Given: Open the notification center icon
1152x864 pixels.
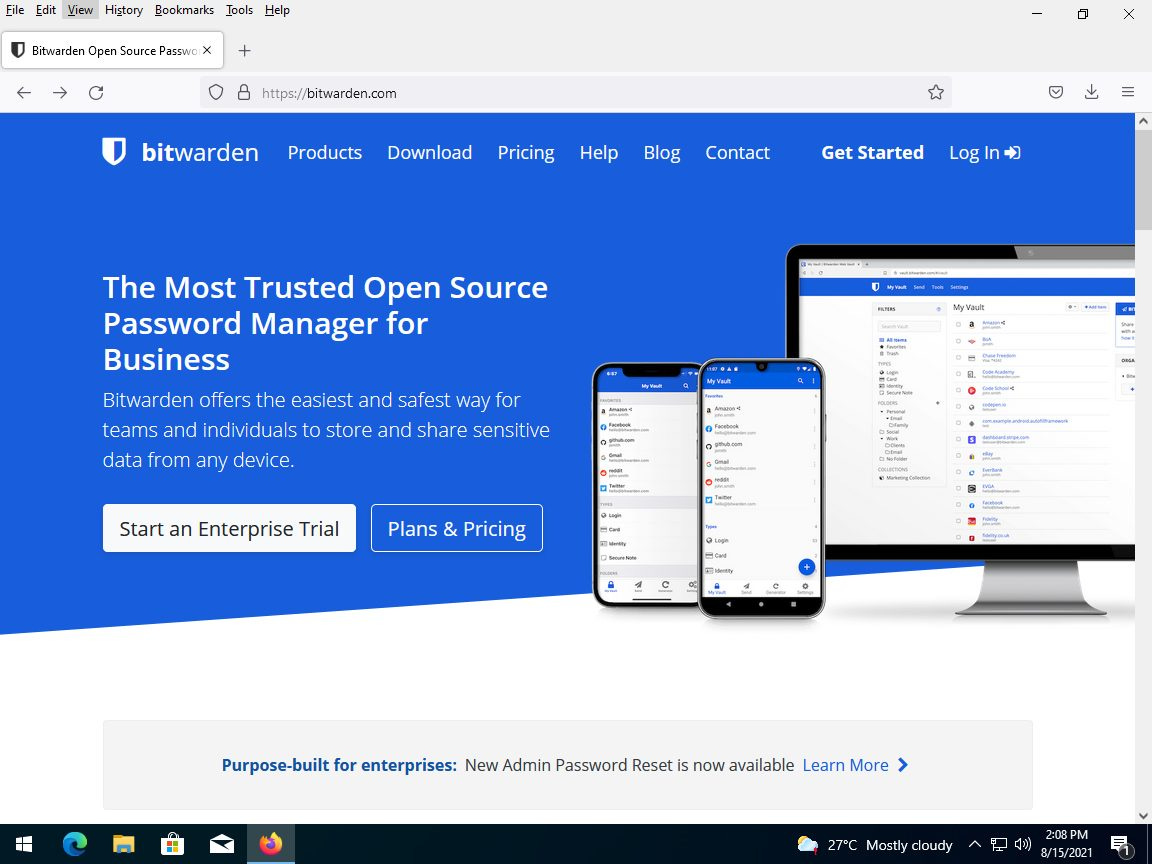Looking at the screenshot, I should tap(1120, 845).
